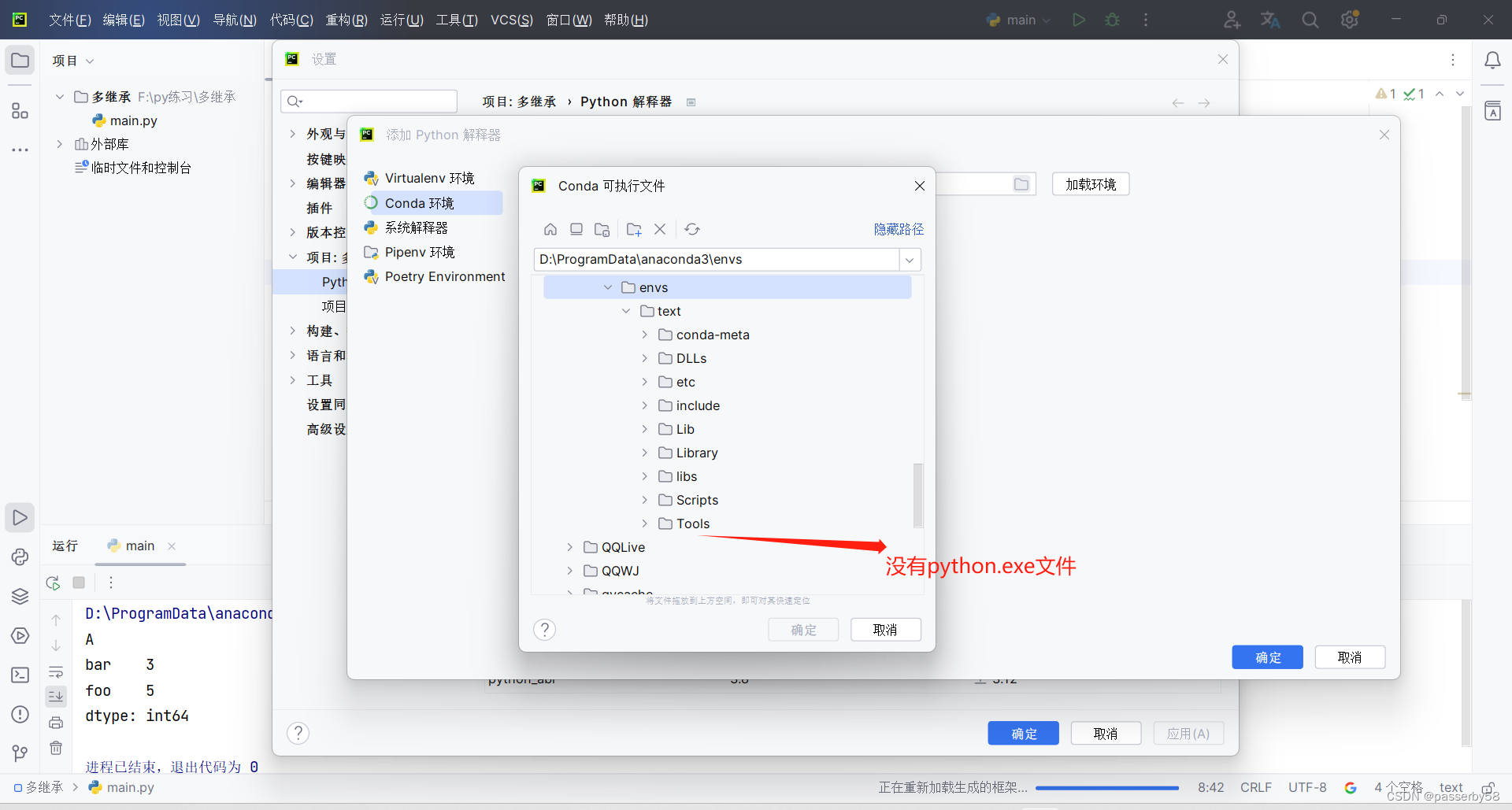Click 加载环境 button

point(1091,184)
